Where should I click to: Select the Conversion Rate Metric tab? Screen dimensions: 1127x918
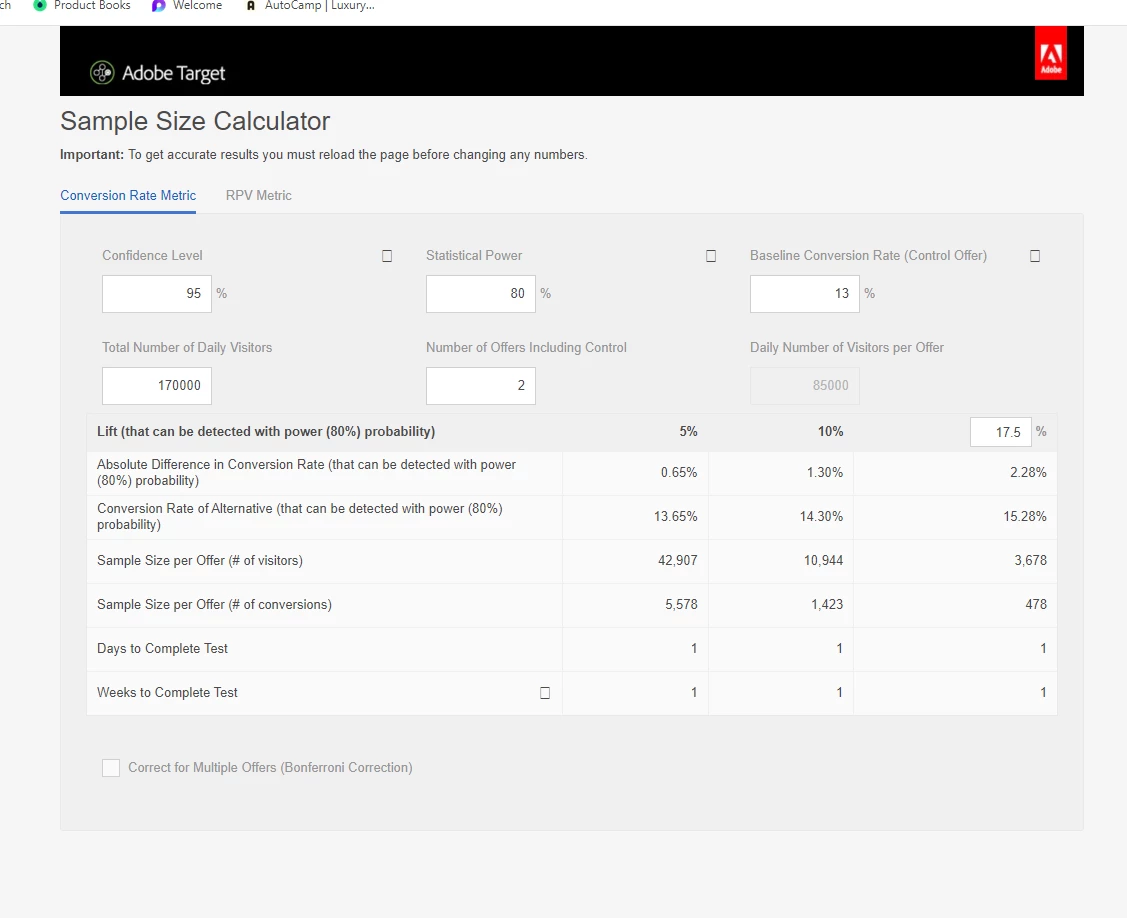click(128, 196)
